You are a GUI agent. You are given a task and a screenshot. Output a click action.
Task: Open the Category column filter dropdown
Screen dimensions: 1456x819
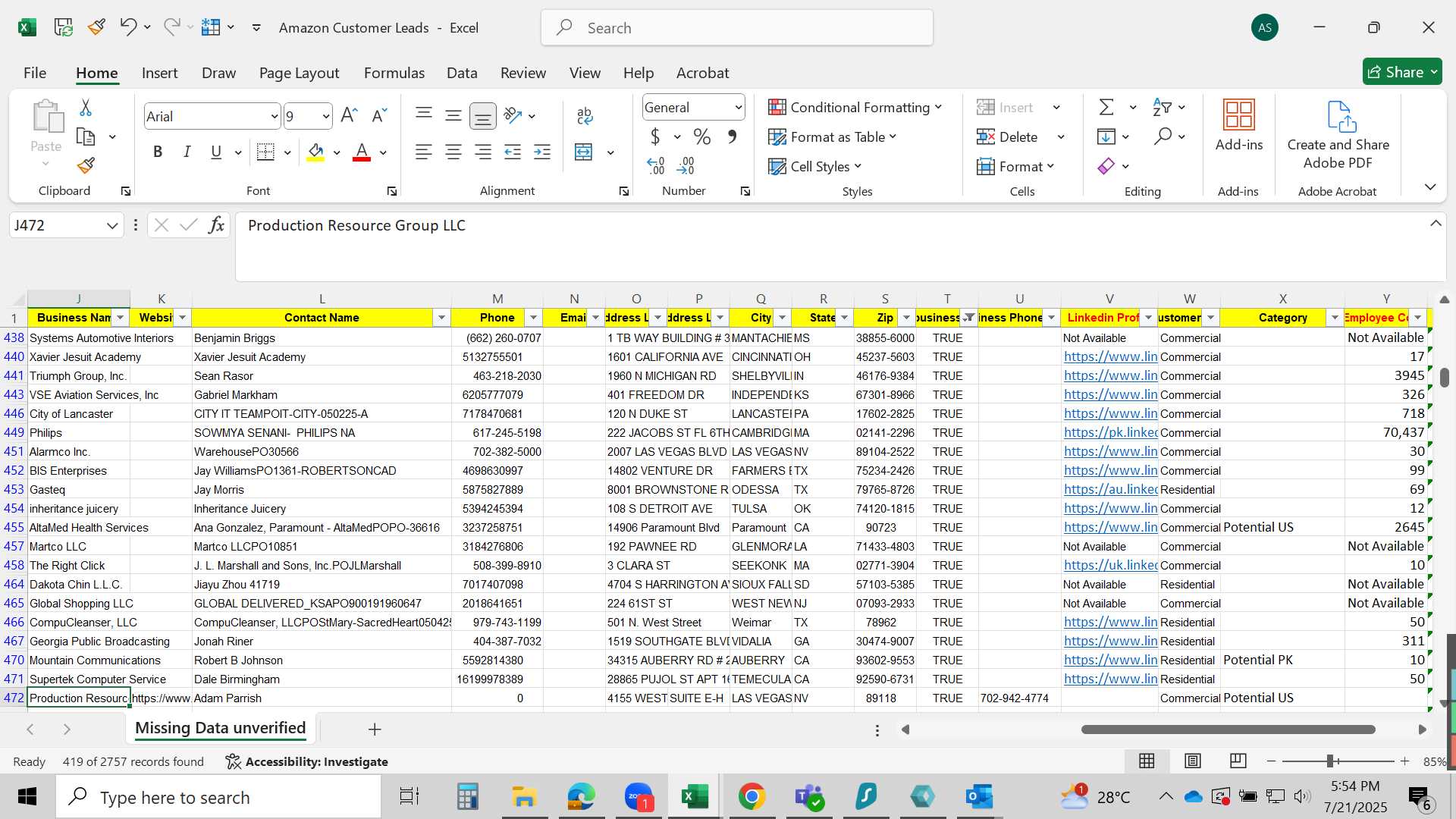click(1335, 318)
